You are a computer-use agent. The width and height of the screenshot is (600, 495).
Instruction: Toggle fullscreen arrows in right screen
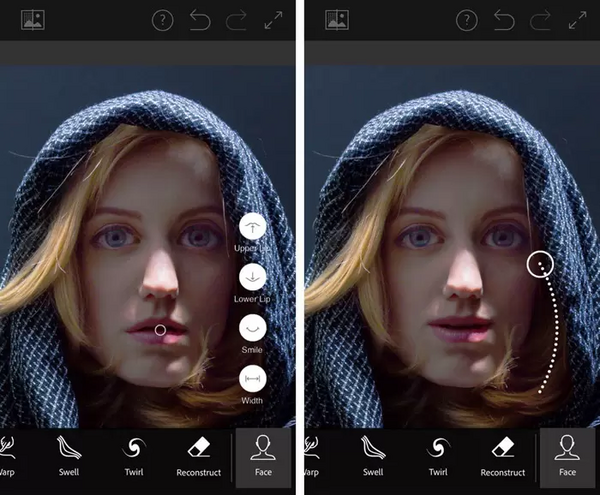[x=578, y=20]
